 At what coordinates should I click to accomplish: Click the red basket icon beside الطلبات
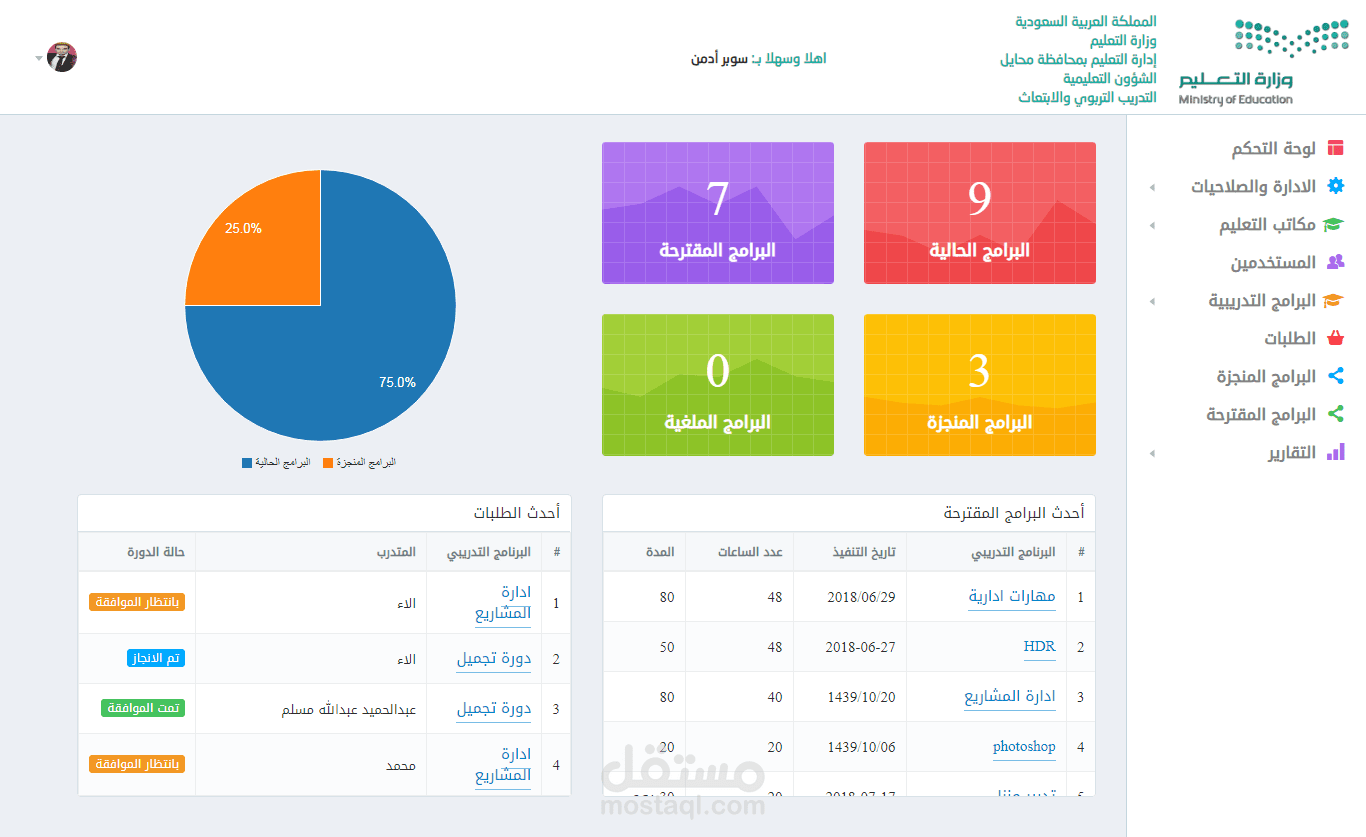tap(1337, 338)
